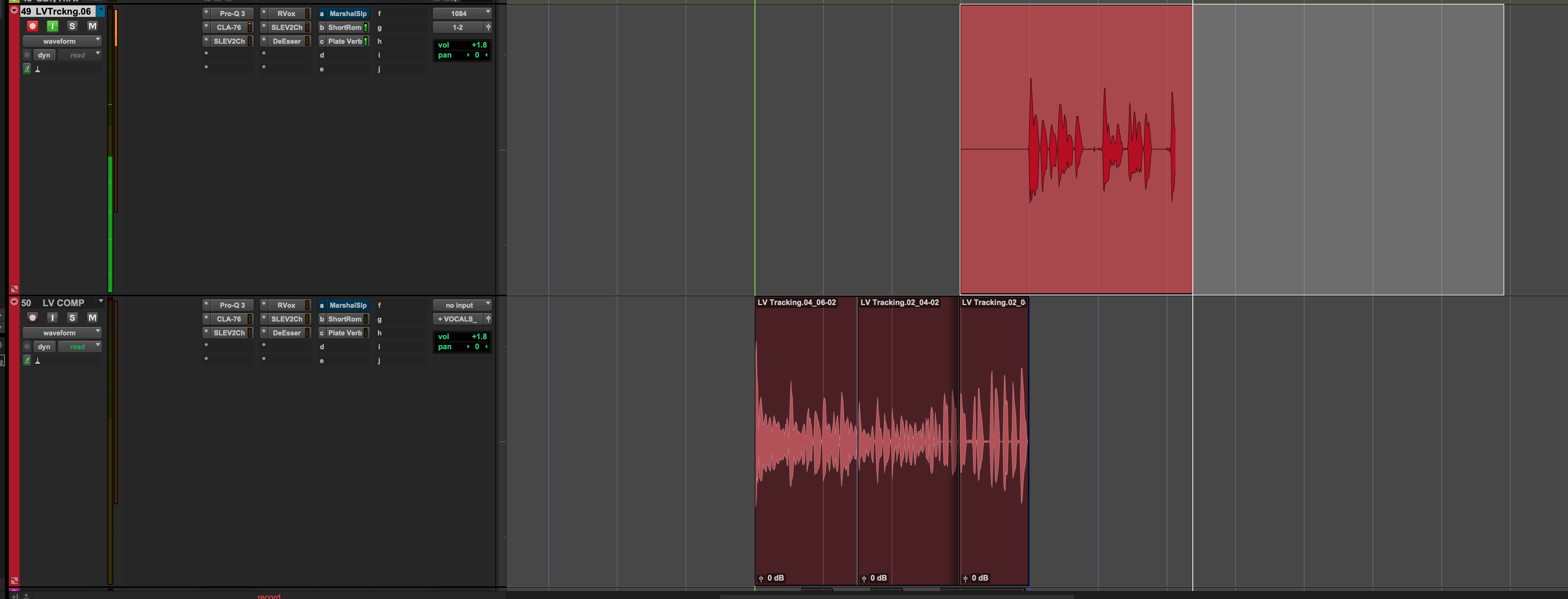This screenshot has height=599, width=1568.
Task: Solo the LVTrckng.06 track
Action: click(x=72, y=26)
